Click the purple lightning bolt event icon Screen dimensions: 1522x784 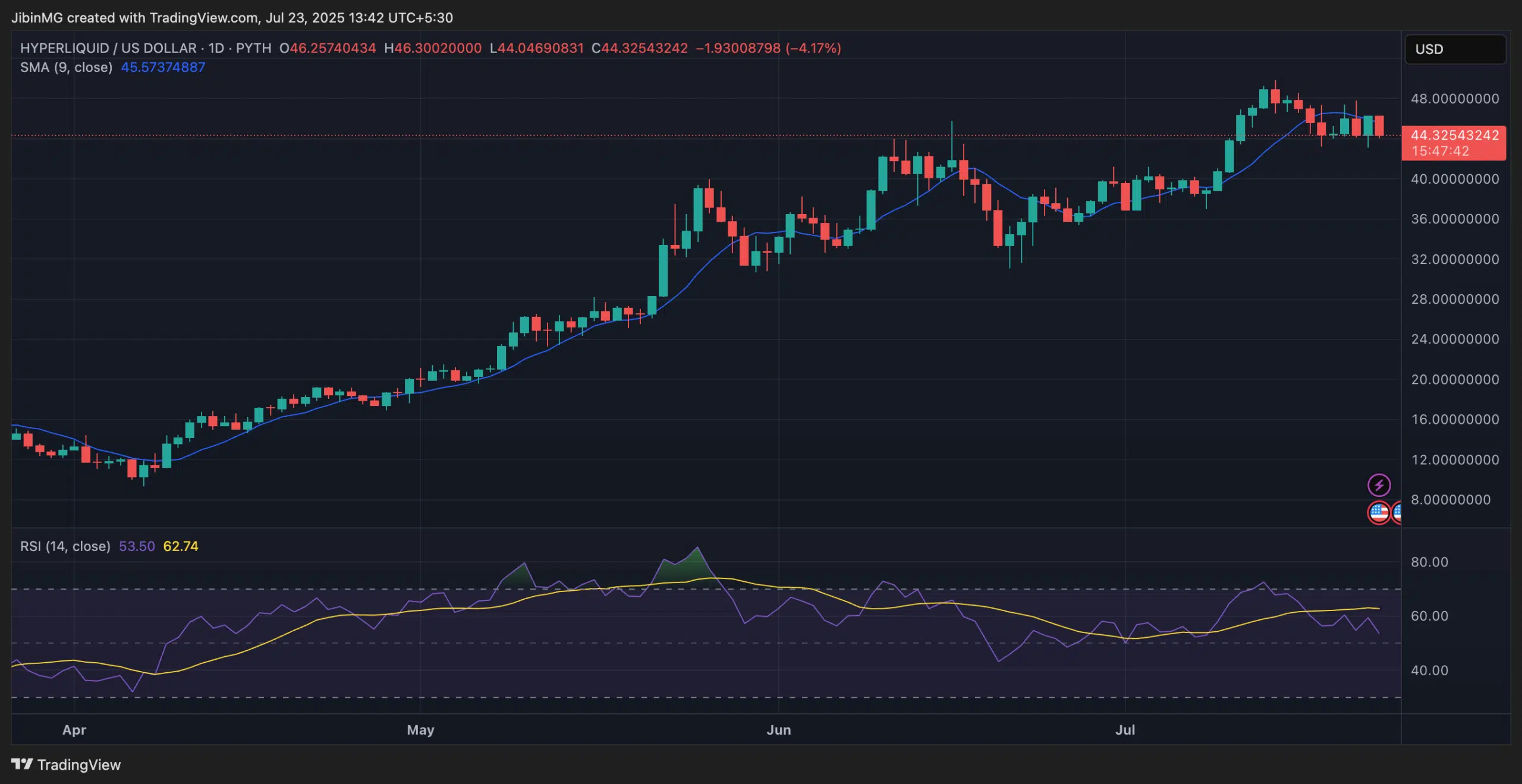click(1379, 485)
